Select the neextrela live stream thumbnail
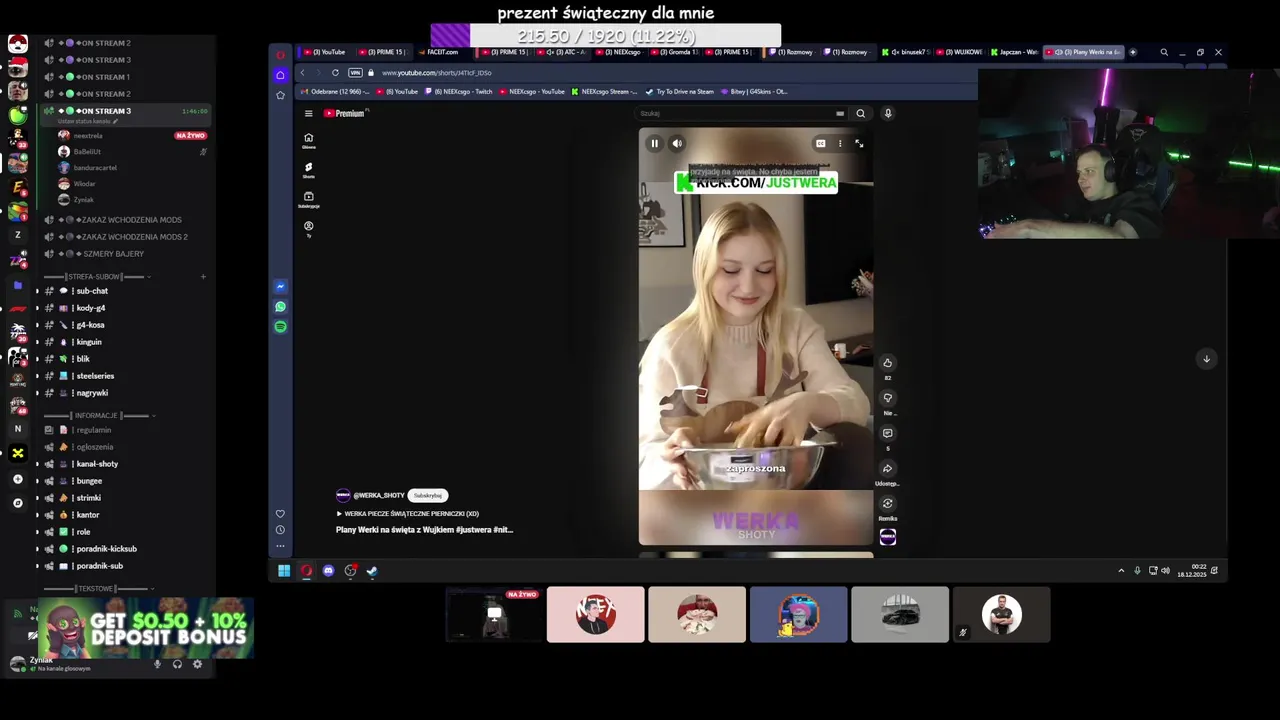This screenshot has height=720, width=1280. (494, 614)
